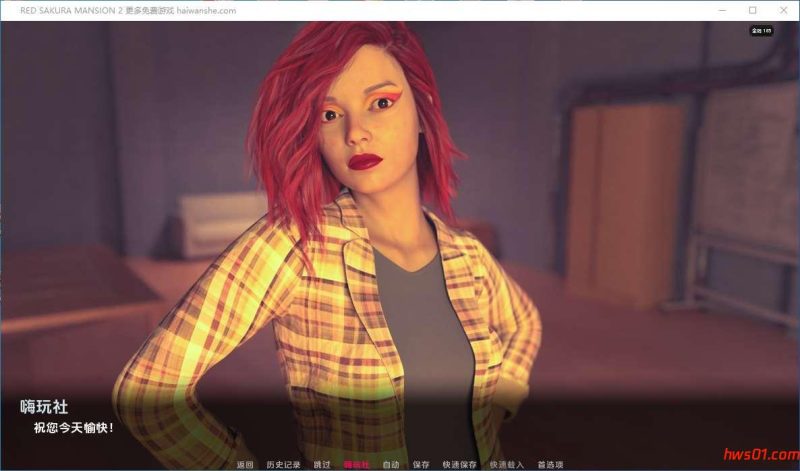Open 历史记录 history log
The width and height of the screenshot is (800, 471).
[283, 464]
